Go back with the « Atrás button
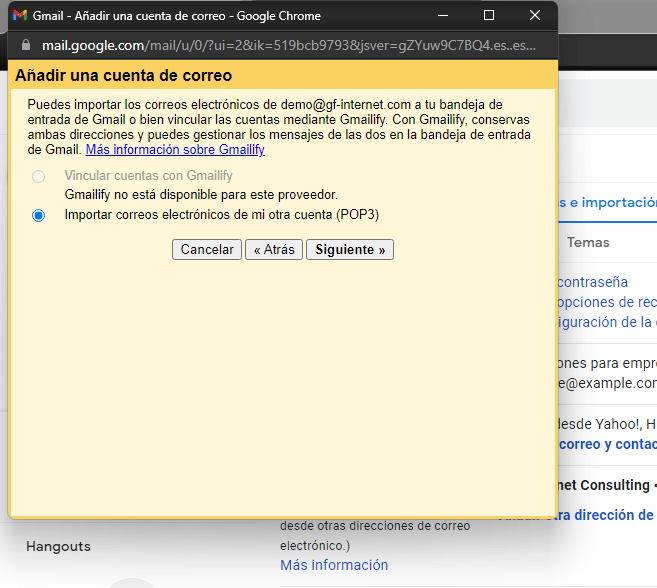The height and width of the screenshot is (588, 657). 274,250
